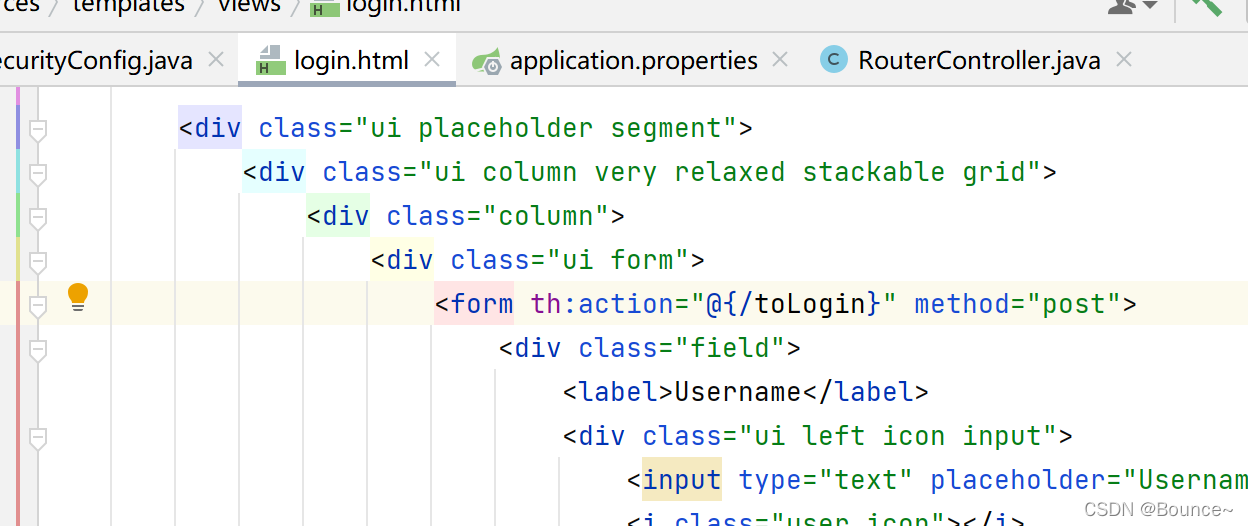Collapse the 'ui form' div fold marker
The width and height of the screenshot is (1248, 526).
[38, 261]
